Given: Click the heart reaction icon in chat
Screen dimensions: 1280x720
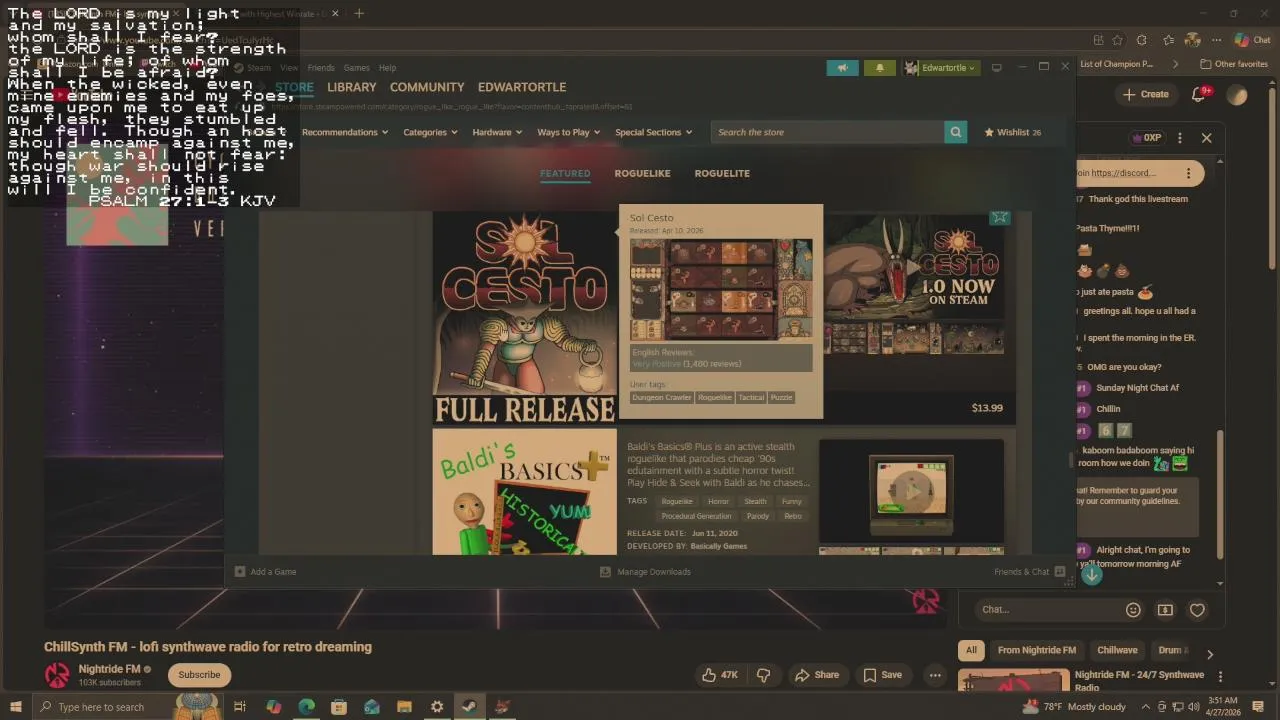Looking at the screenshot, I should click(1197, 610).
